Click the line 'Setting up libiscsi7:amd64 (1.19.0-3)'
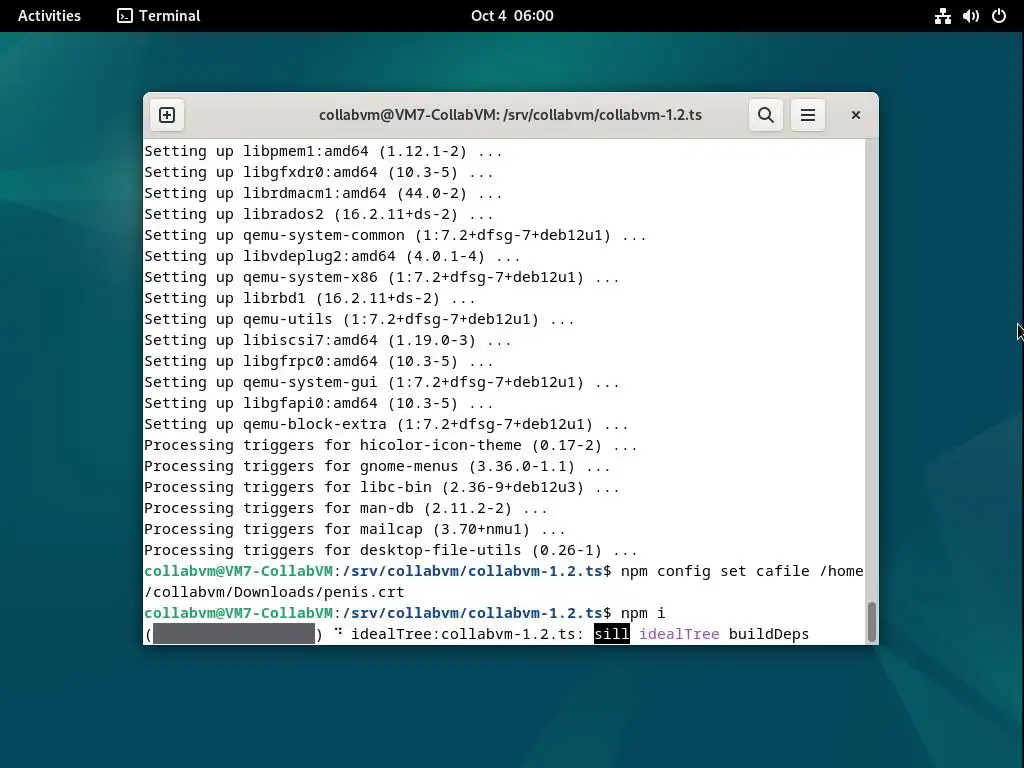The height and width of the screenshot is (768, 1024). click(x=327, y=340)
